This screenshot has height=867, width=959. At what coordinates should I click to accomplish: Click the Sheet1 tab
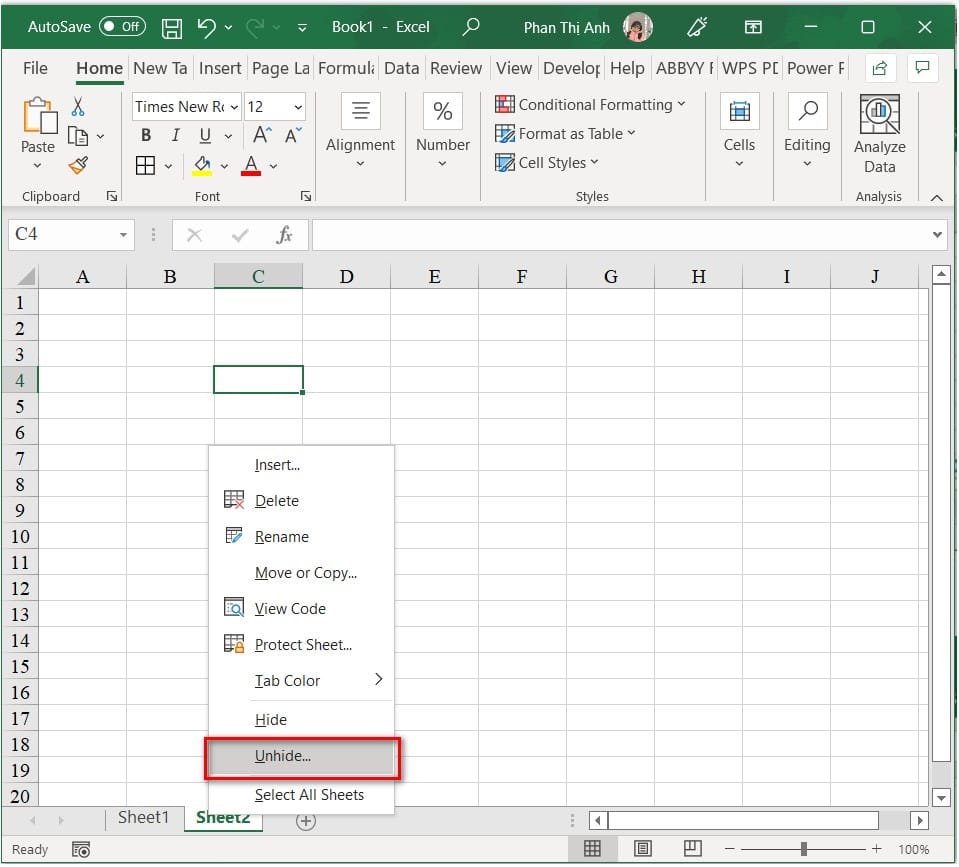[143, 817]
